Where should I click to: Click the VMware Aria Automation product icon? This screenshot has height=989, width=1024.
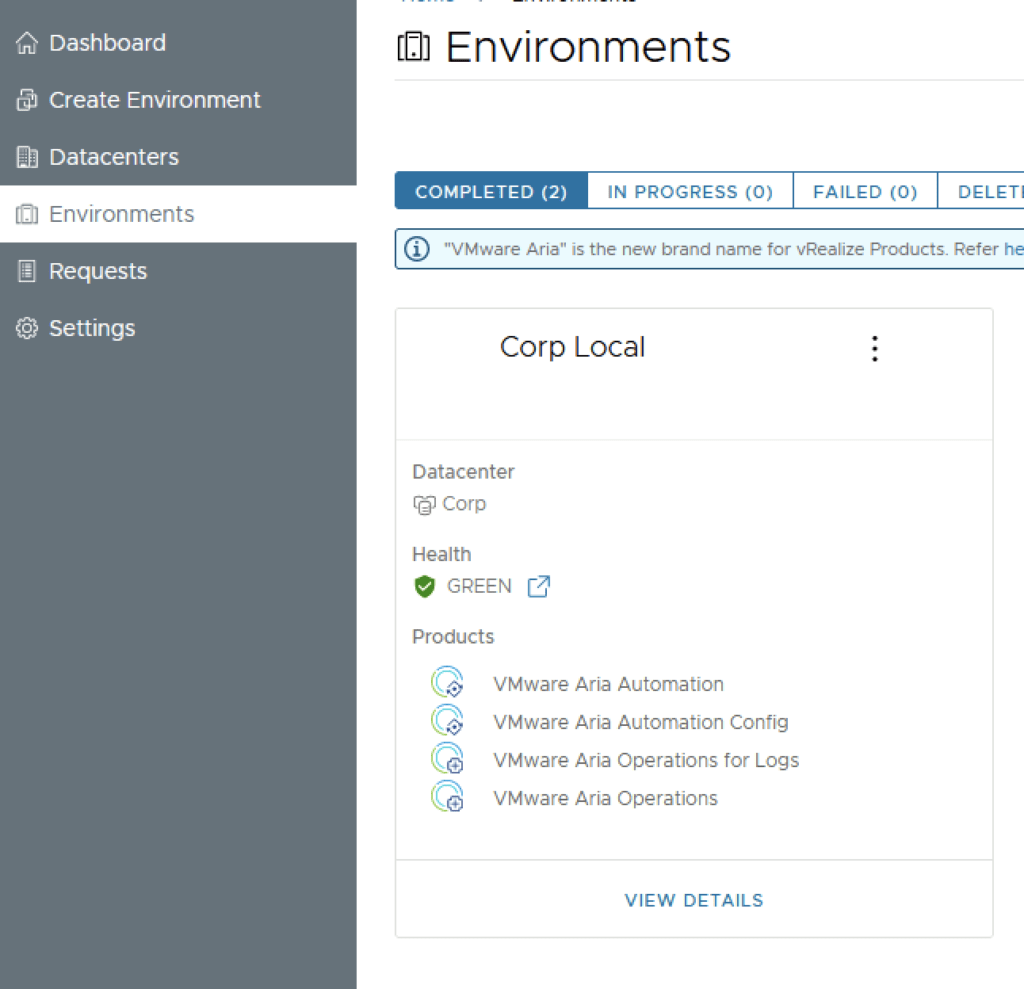pos(447,683)
